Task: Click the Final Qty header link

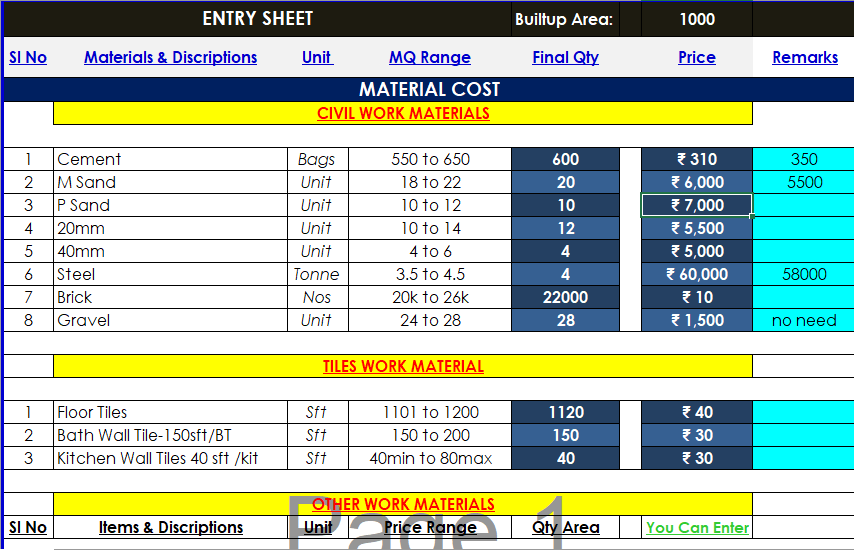Action: [x=565, y=57]
